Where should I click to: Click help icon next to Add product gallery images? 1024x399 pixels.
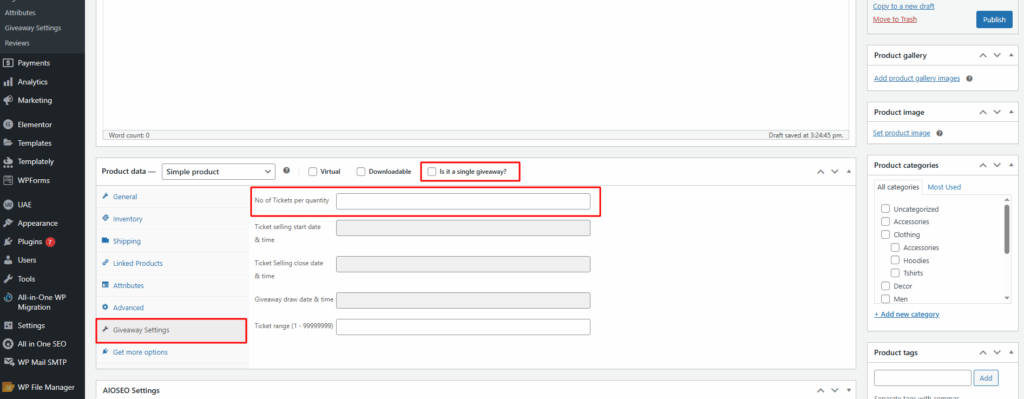tap(969, 78)
